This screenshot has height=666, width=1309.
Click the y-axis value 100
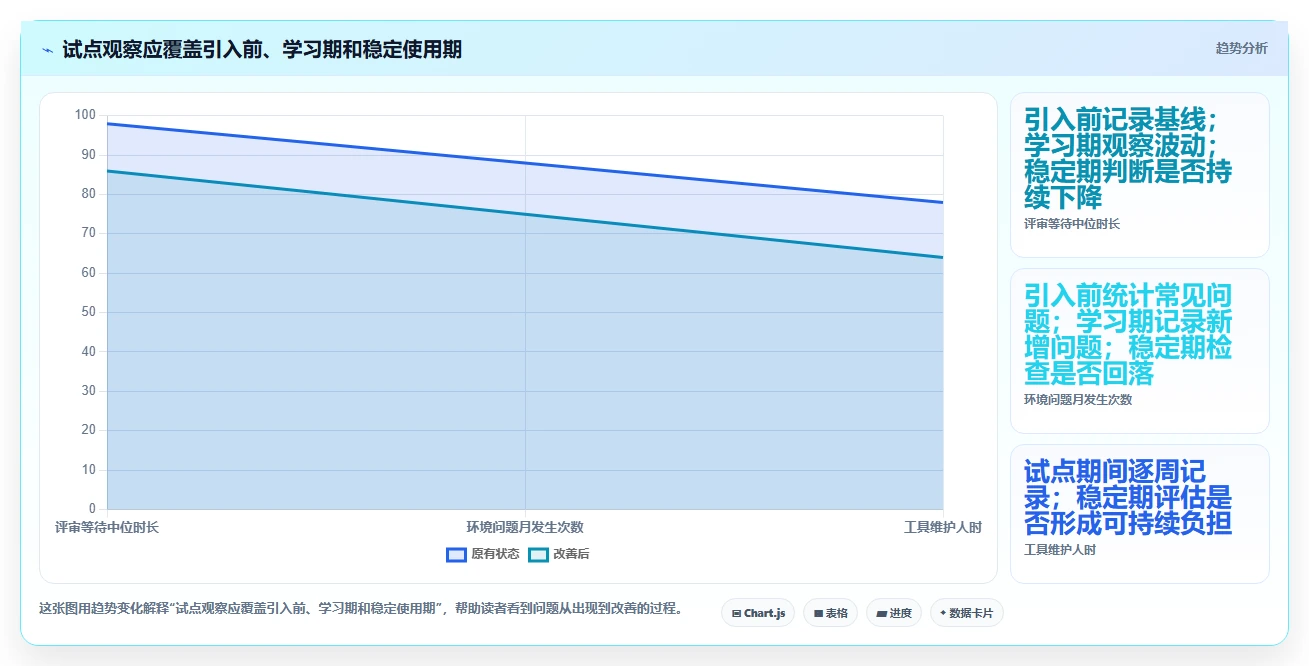(x=85, y=115)
